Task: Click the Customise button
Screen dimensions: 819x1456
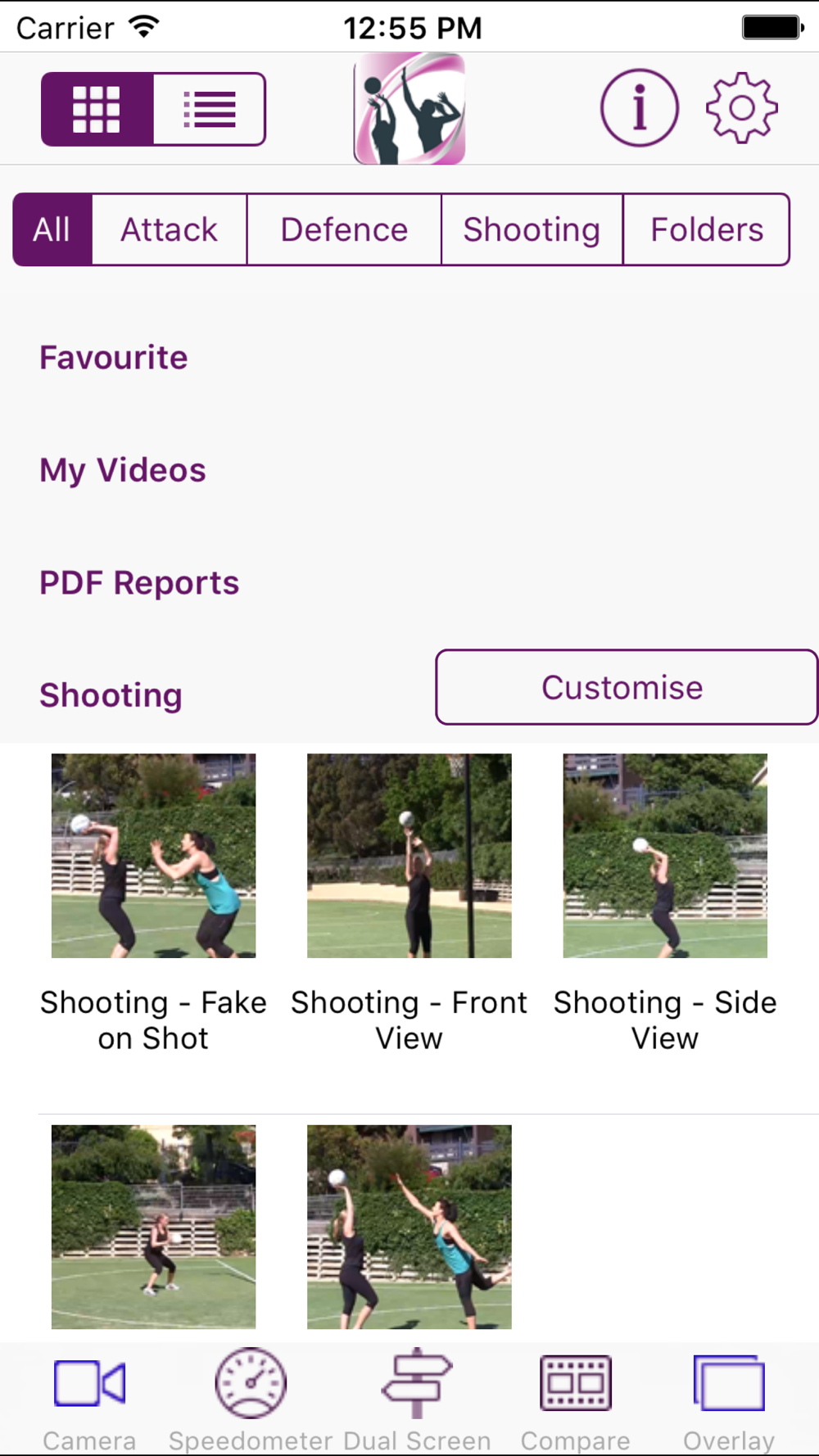Action: tap(627, 687)
